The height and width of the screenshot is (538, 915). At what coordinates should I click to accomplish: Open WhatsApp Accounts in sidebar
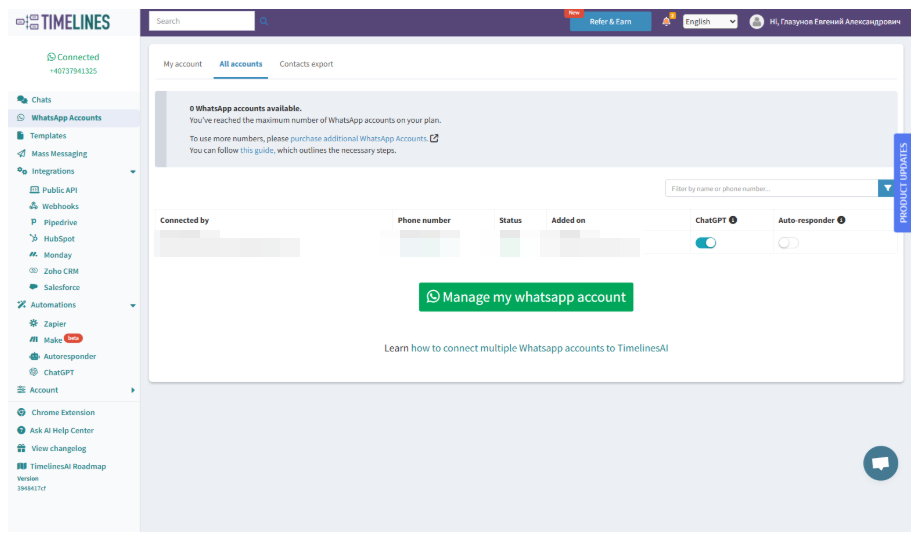[x=74, y=118]
